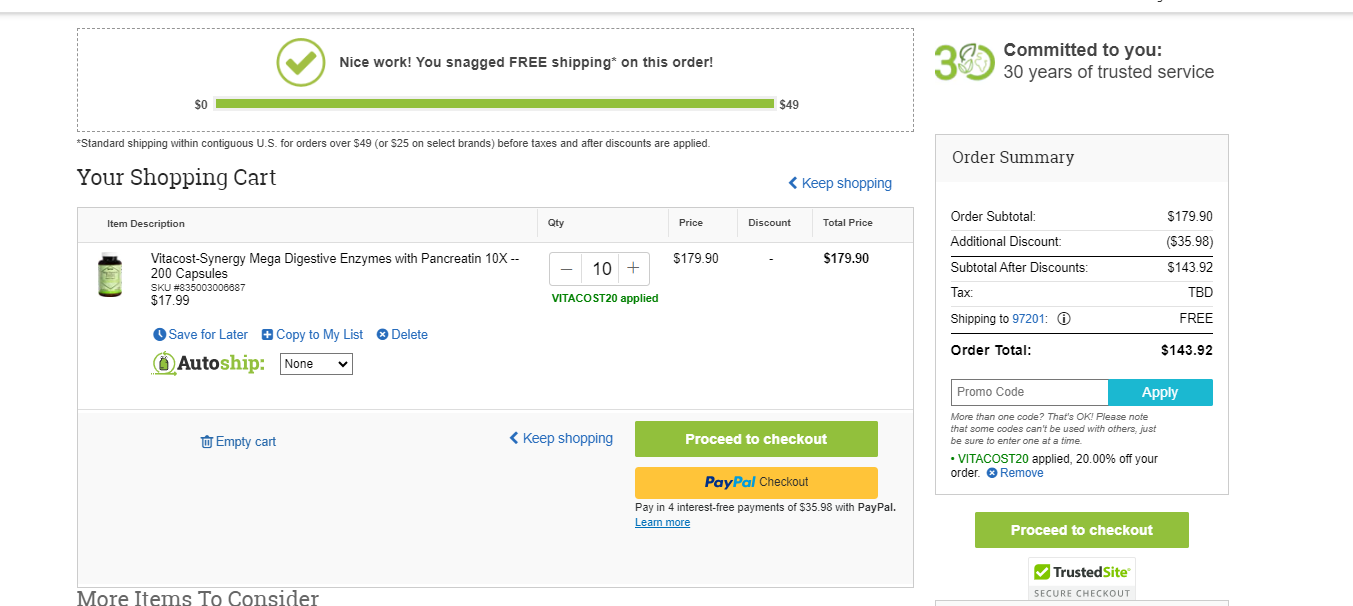Click the Remove promo code x icon
This screenshot has height=606, width=1353.
[x=992, y=473]
